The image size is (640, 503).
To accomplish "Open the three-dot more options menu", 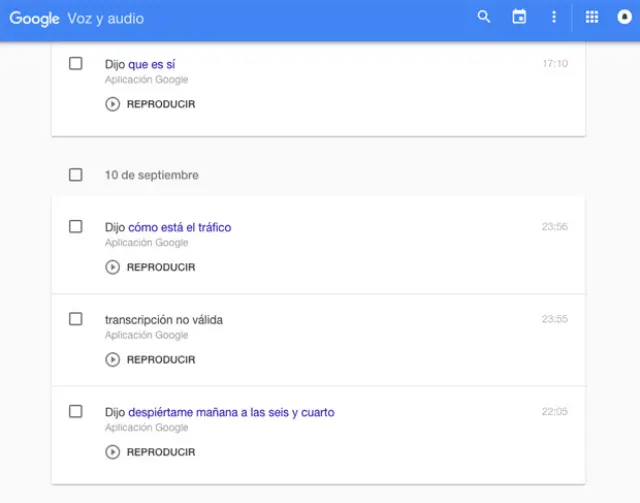I will (x=554, y=17).
